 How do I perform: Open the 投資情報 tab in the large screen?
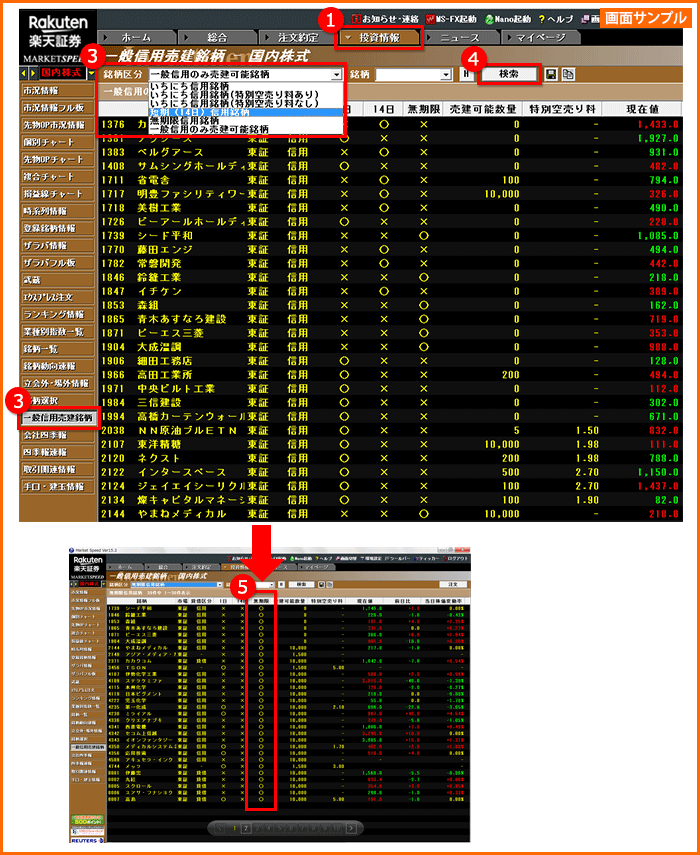379,38
